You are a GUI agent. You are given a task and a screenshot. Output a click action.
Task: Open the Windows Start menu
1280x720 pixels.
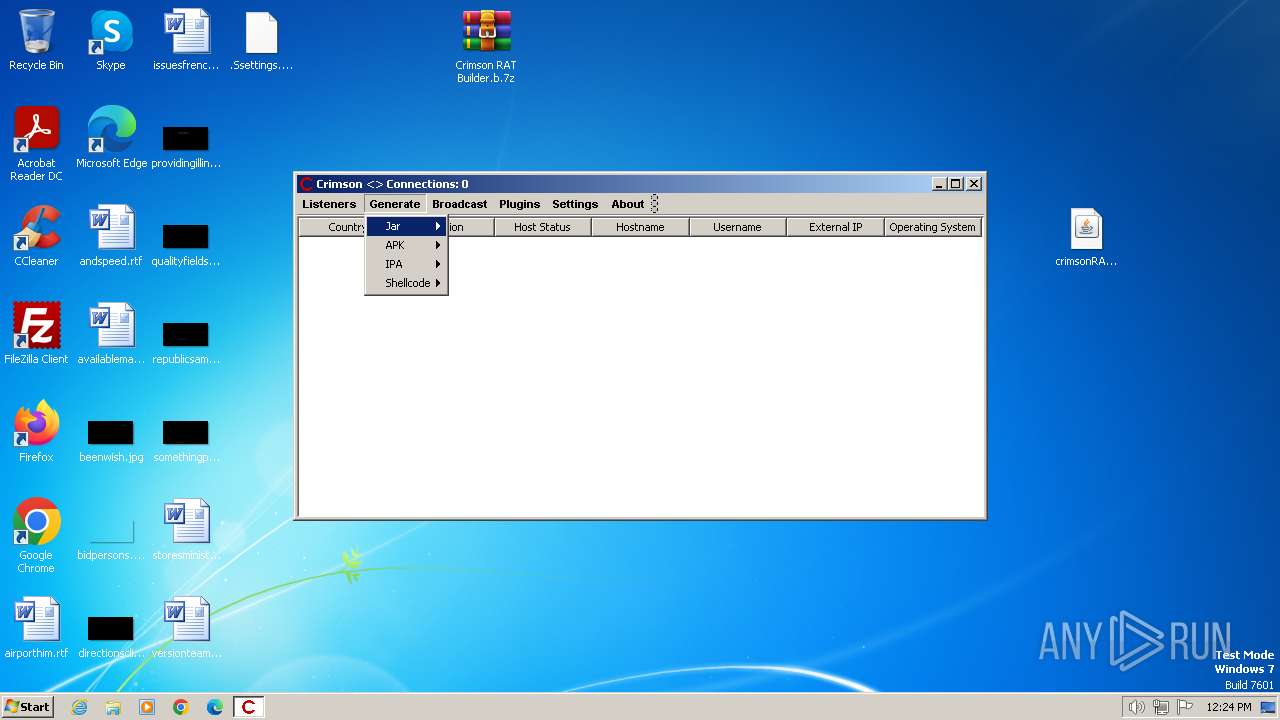click(27, 707)
